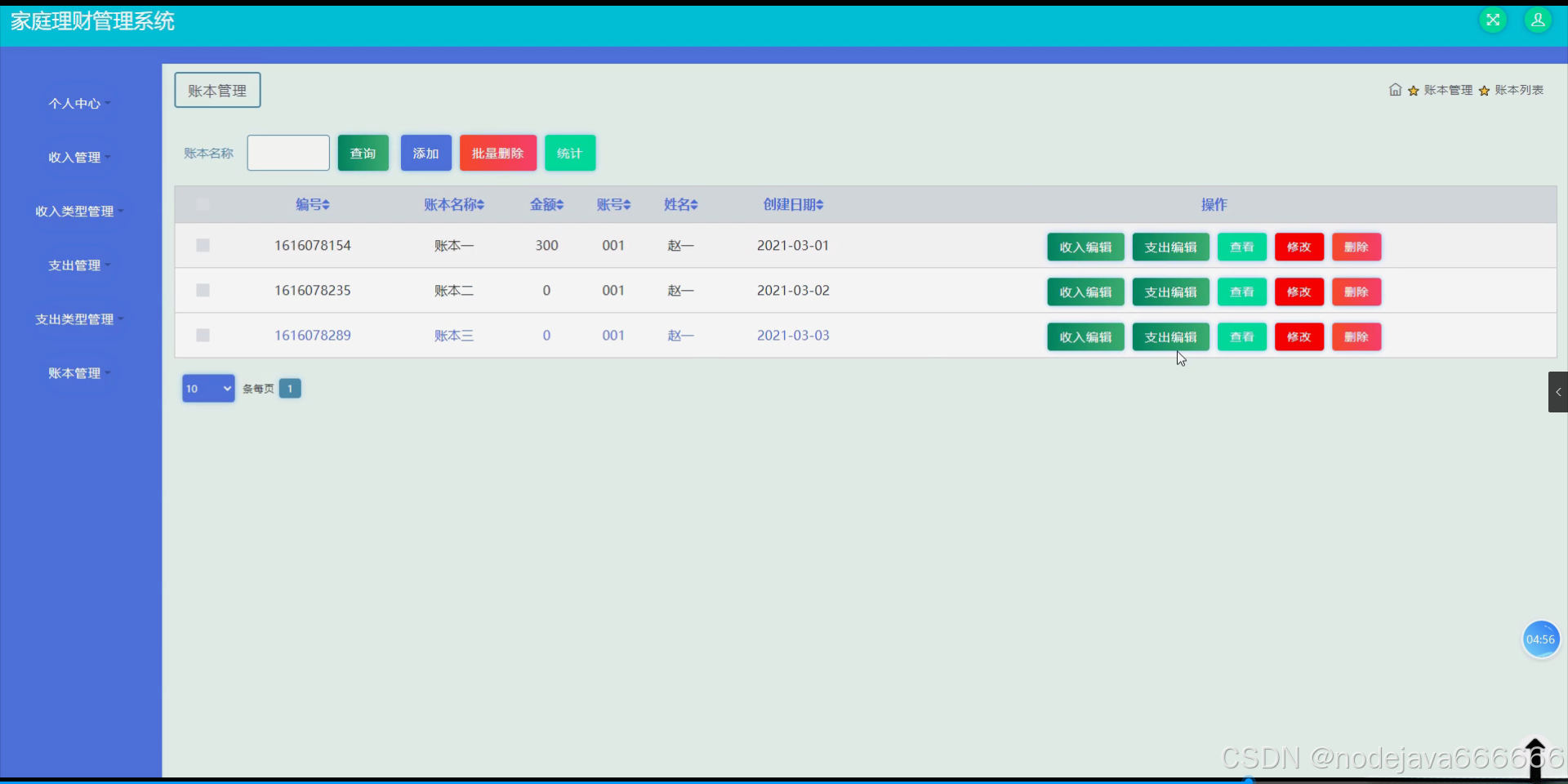Sort table by 账本名称 column
This screenshot has width=1568, height=784.
[454, 205]
